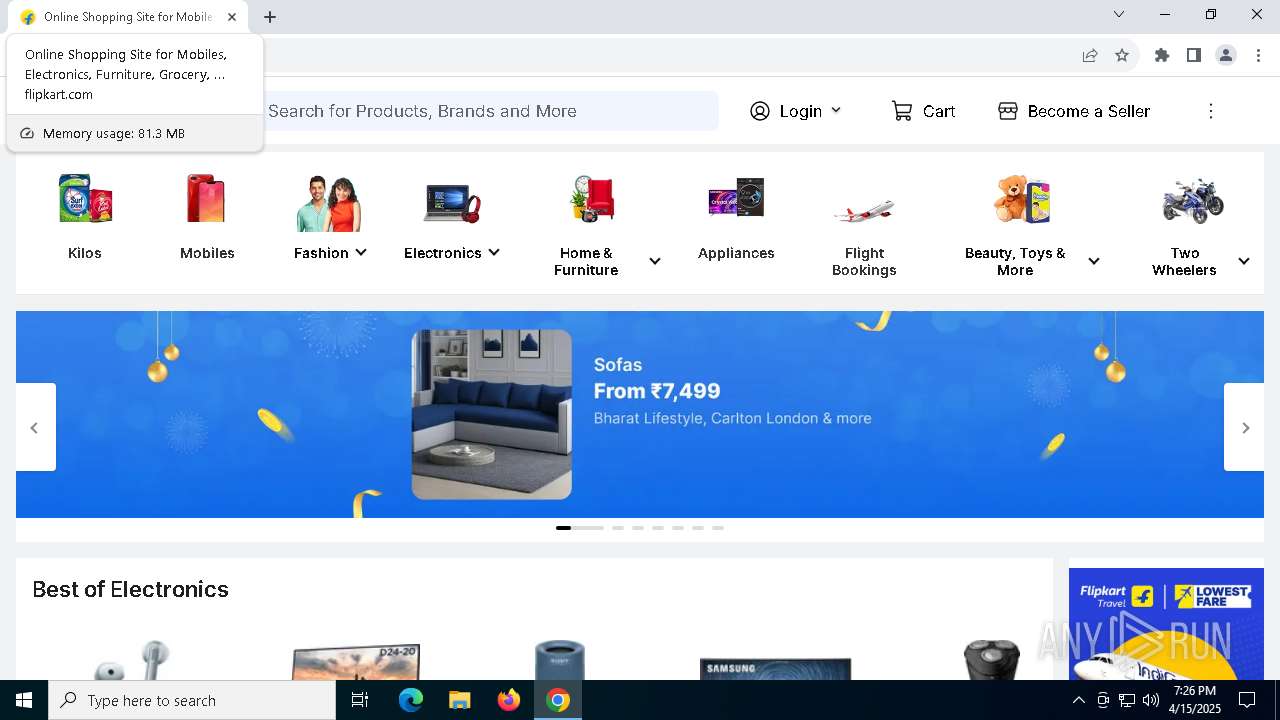This screenshot has width=1280, height=720.
Task: Close the Flipkart browser tab
Action: click(232, 17)
